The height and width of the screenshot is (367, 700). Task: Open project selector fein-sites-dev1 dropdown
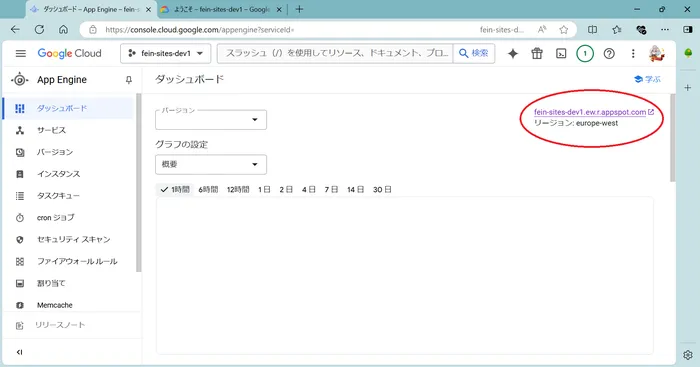pyautogui.click(x=166, y=54)
